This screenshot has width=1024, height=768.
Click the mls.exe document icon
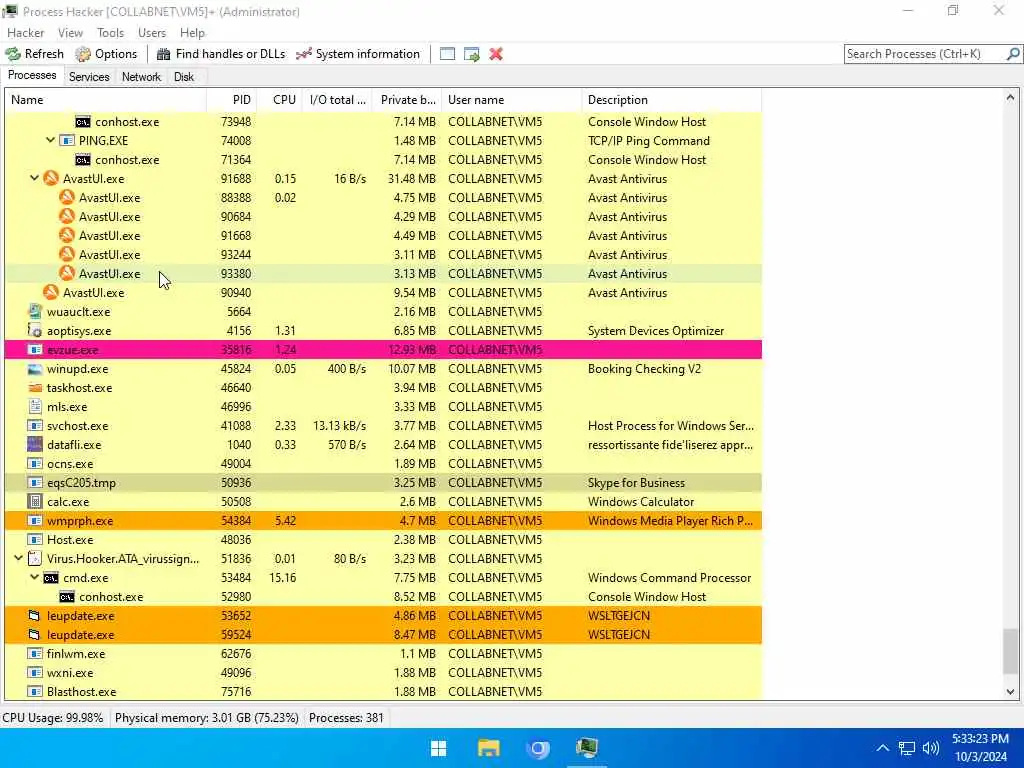click(x=35, y=406)
